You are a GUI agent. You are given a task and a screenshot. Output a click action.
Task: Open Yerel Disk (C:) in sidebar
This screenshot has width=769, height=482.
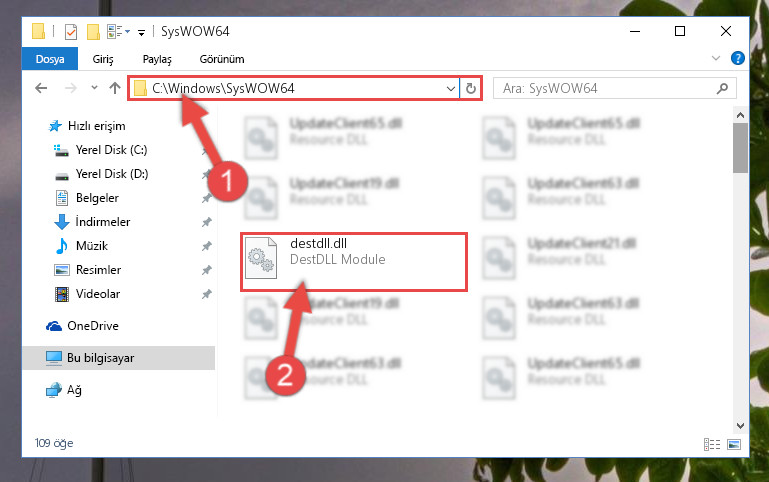coord(111,150)
